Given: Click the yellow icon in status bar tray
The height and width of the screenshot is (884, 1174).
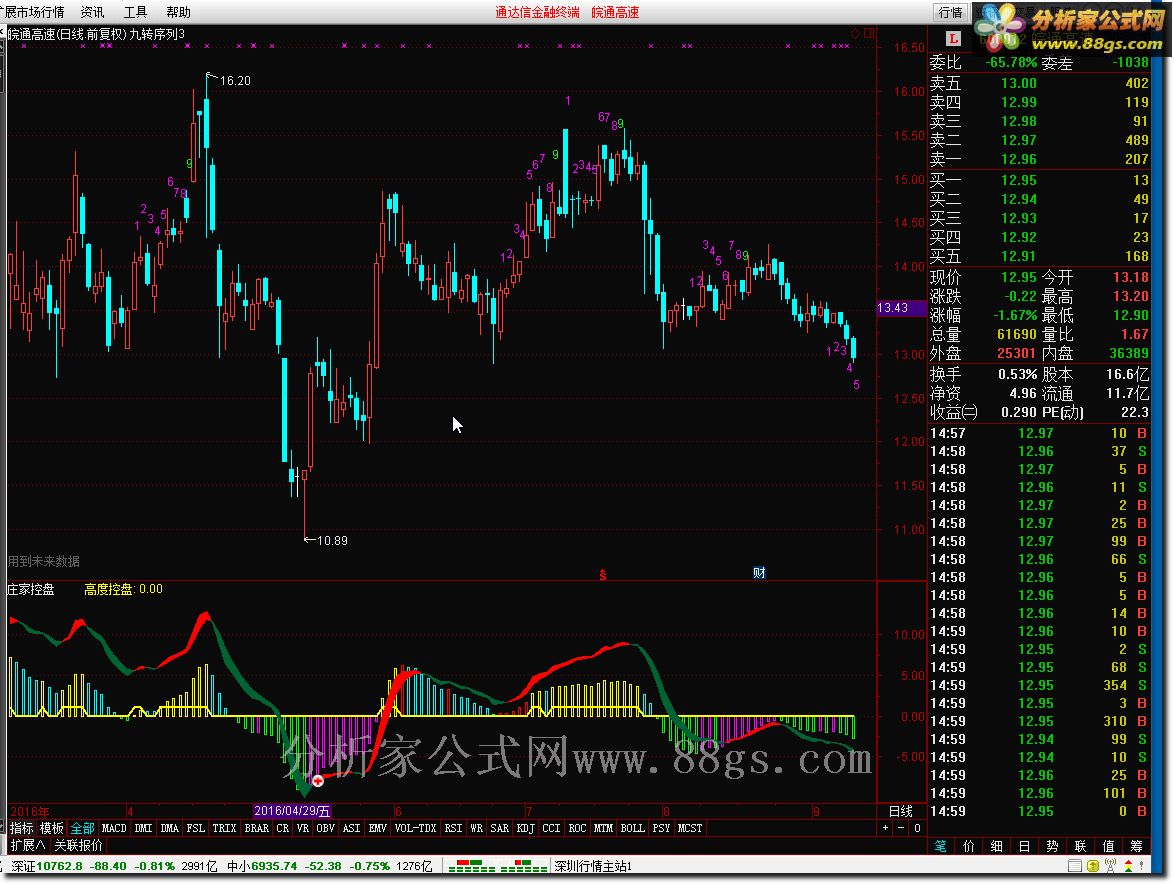Looking at the screenshot, I should (1092, 866).
